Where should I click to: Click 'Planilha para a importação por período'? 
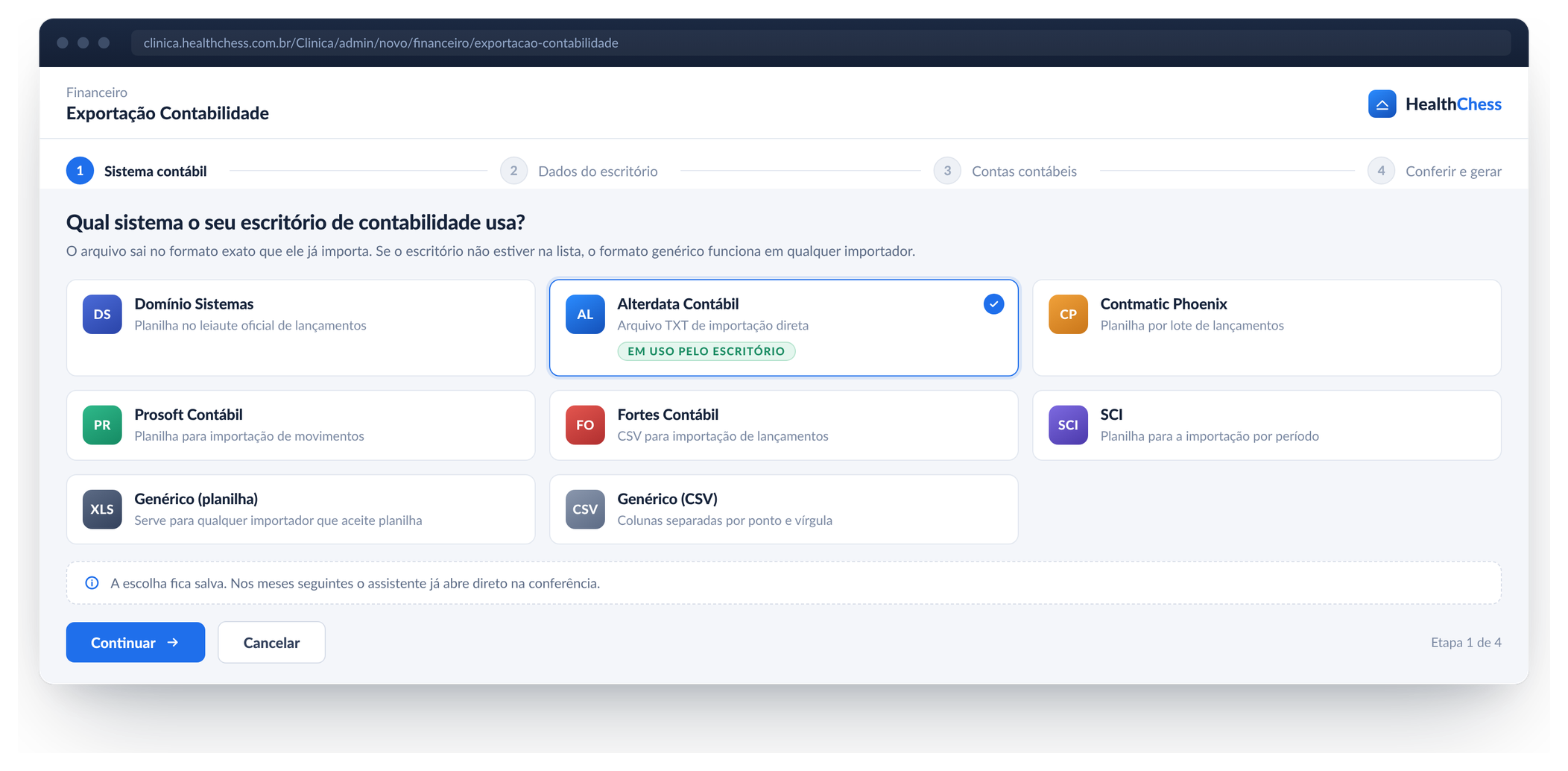pyautogui.click(x=1210, y=435)
